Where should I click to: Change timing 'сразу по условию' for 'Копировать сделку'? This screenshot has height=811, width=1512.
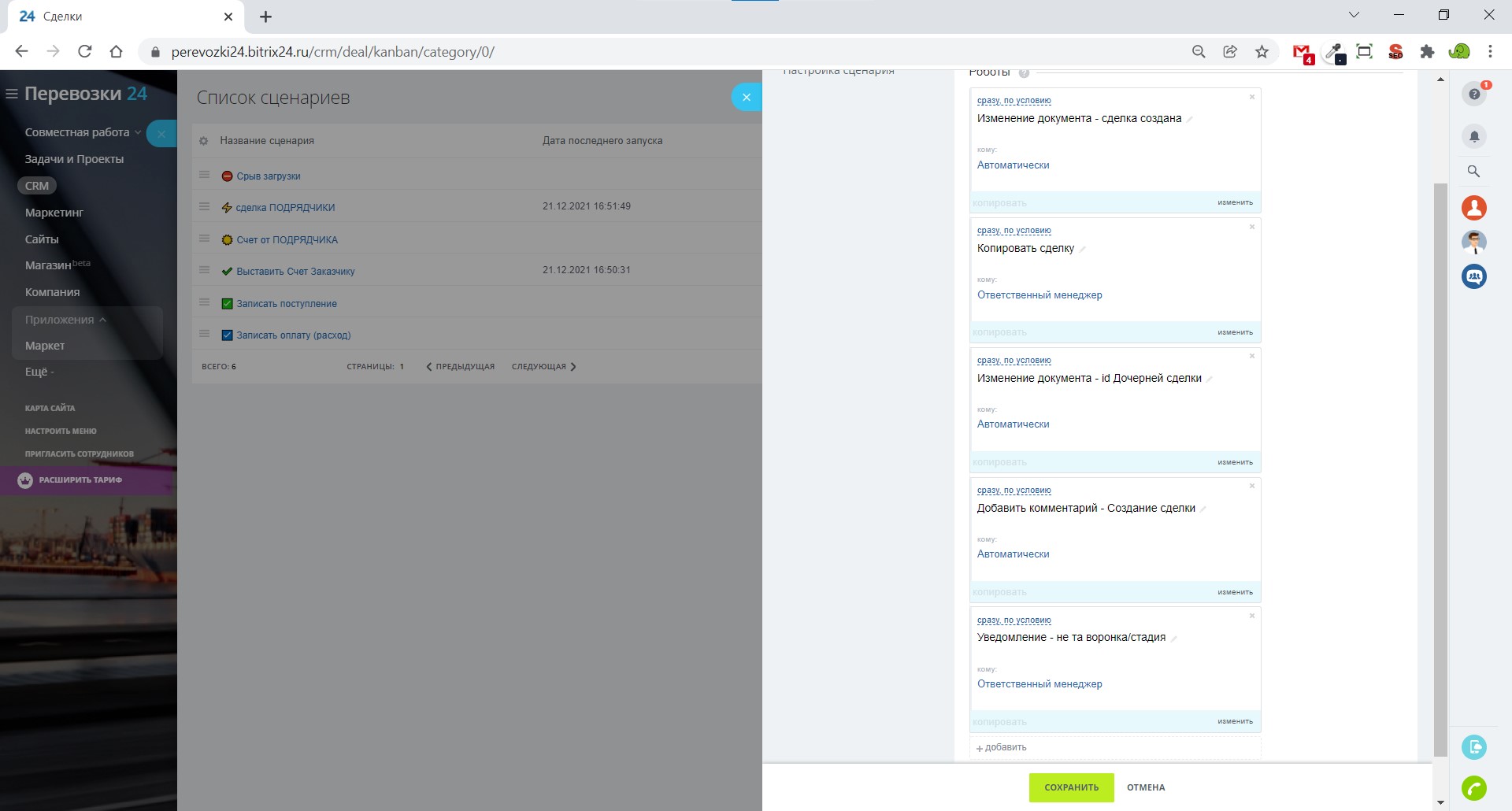tap(1014, 231)
